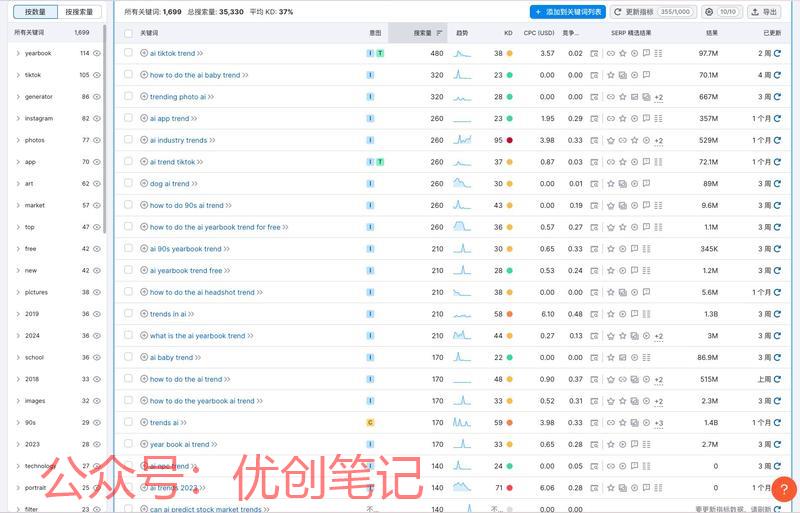This screenshot has height=513, width=800.
Task: Open column settings gear 10/10
Action: 721,12
